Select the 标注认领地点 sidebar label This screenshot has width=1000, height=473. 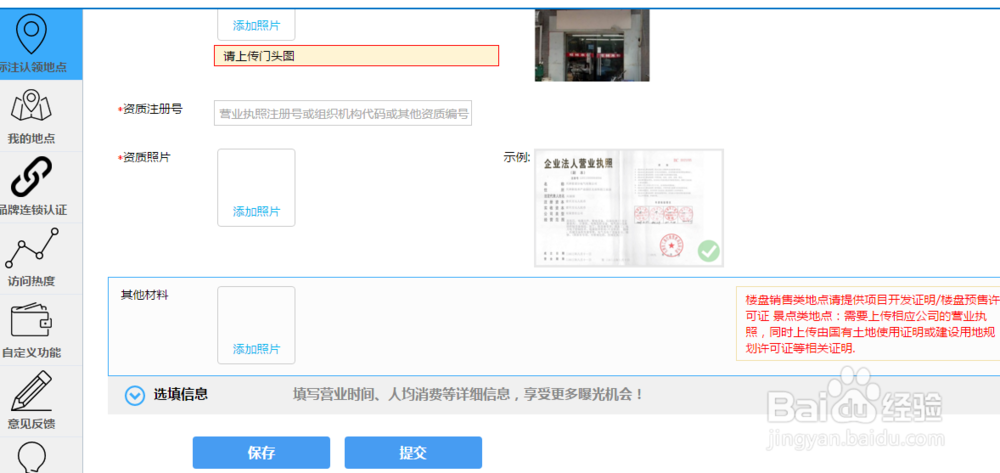pos(33,67)
